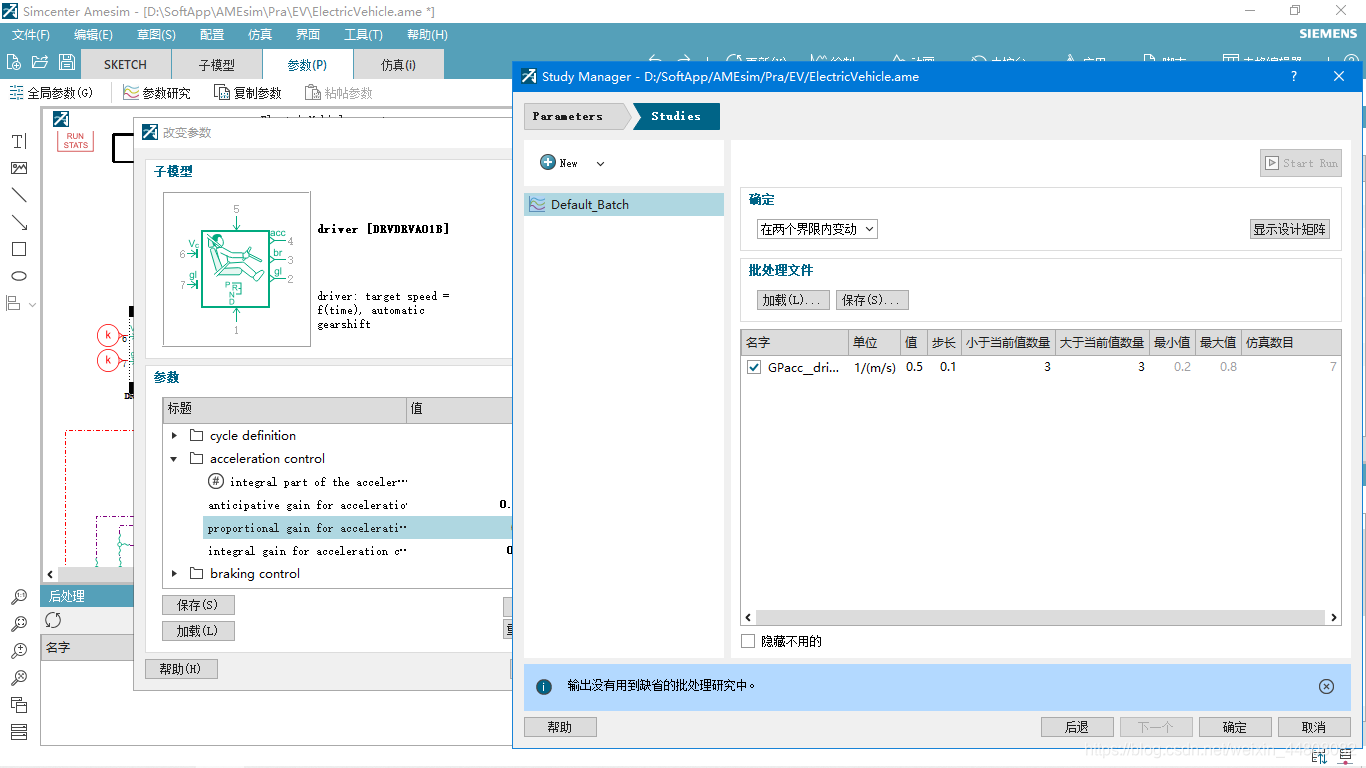
Task: Click 加载(L) in 改变参数 dialog
Action: pos(198,631)
